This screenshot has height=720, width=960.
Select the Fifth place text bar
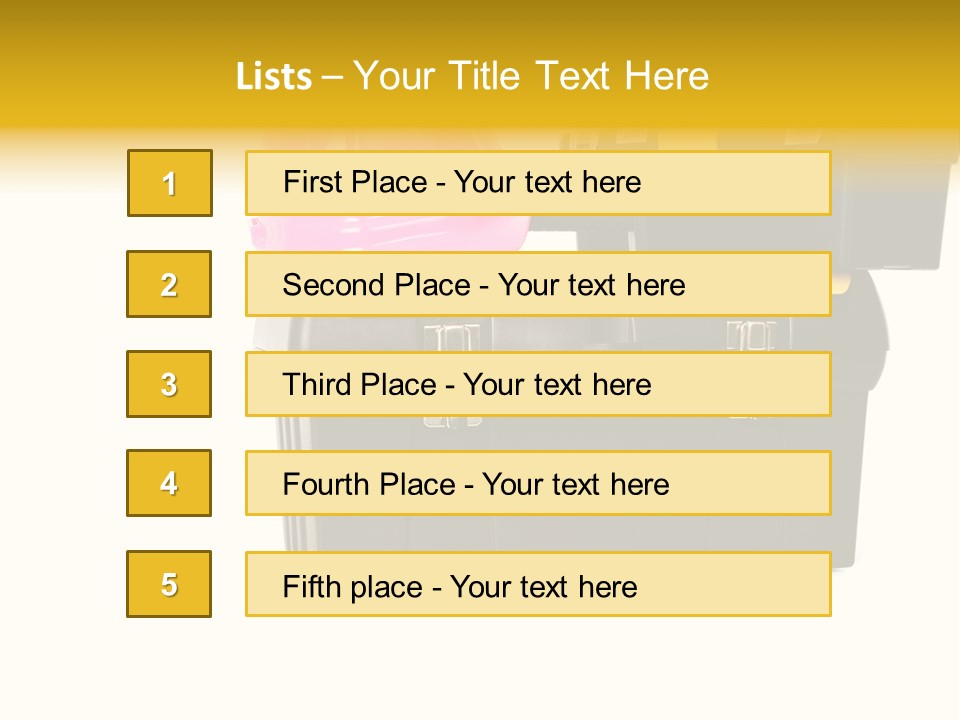coord(538,584)
